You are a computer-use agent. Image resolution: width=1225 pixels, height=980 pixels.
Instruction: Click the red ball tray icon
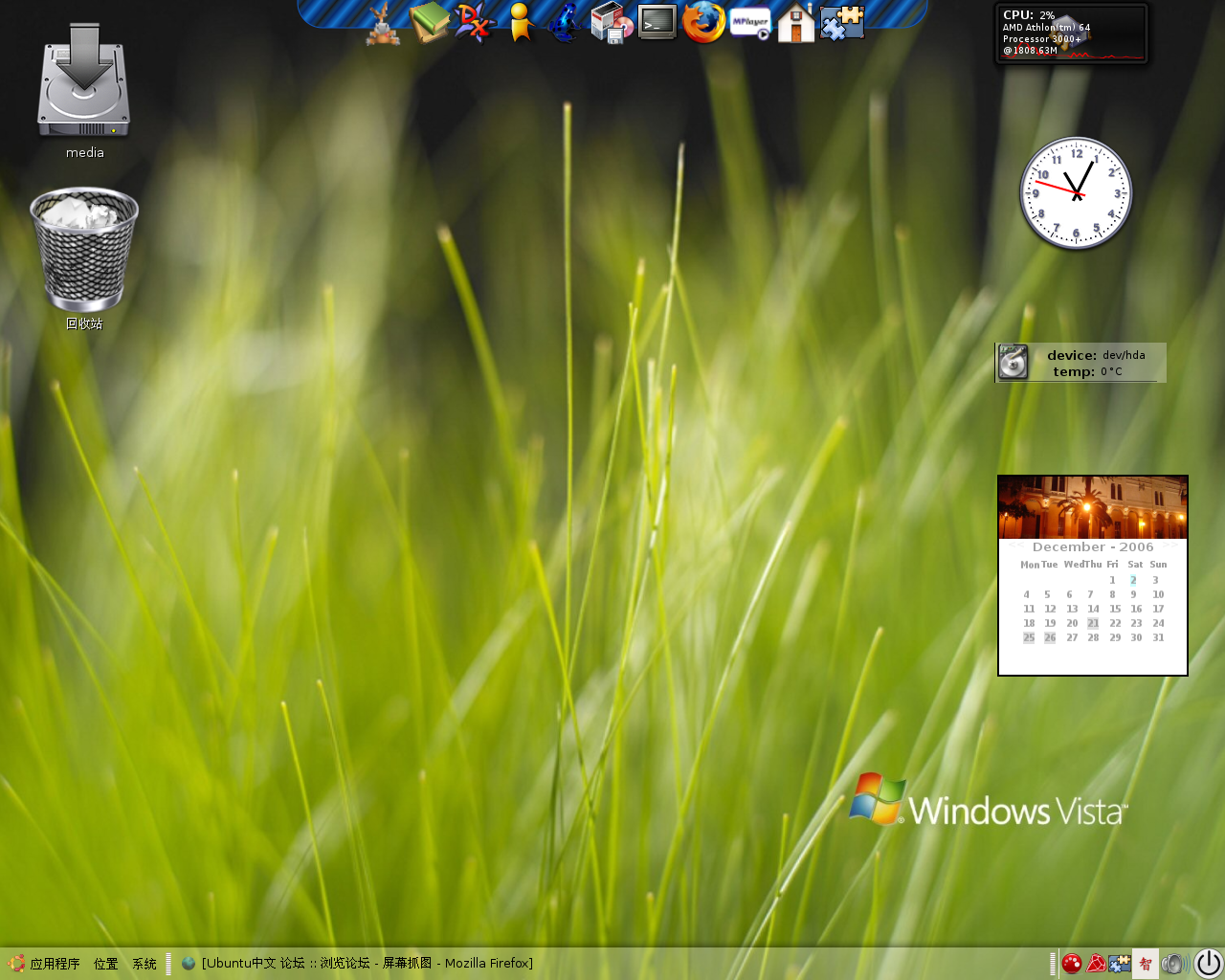(1072, 964)
